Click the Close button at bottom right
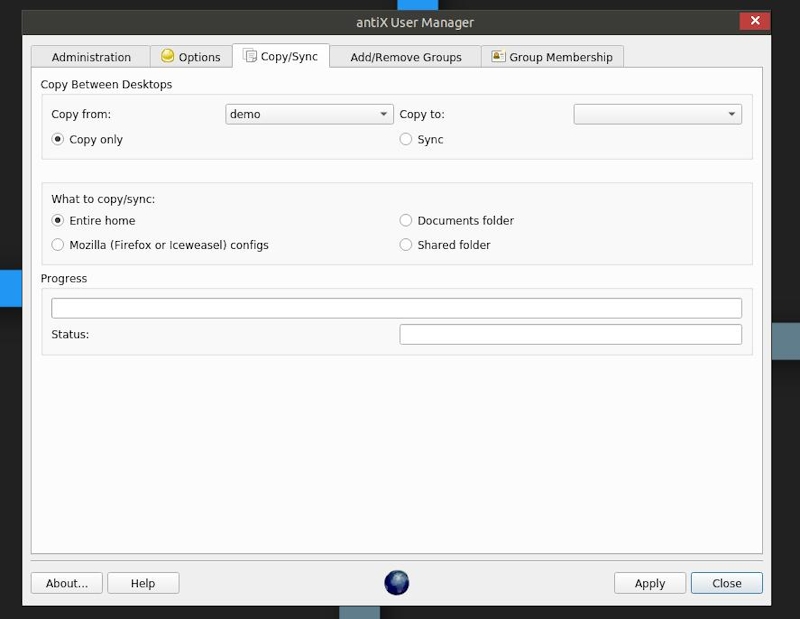 726,583
